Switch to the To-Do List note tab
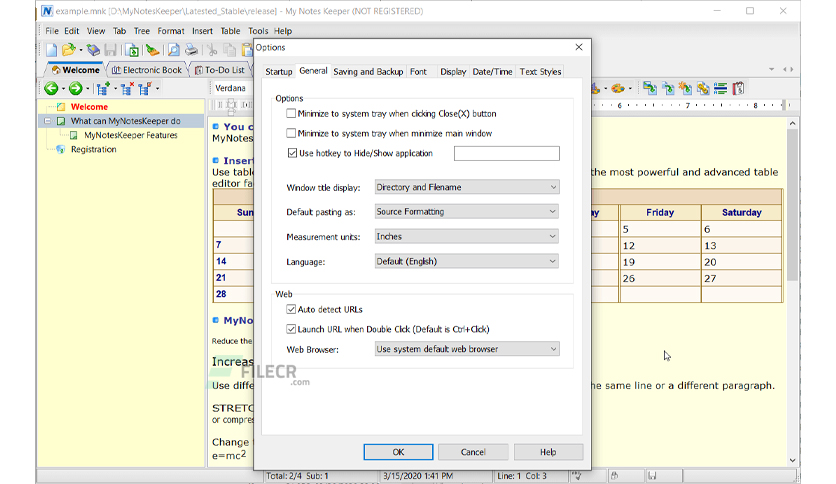Image resolution: width=836 pixels, height=484 pixels. coord(220,70)
